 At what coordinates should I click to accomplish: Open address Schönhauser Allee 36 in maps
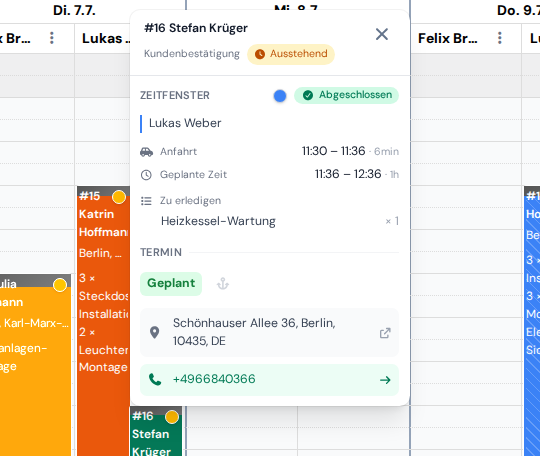269,332
